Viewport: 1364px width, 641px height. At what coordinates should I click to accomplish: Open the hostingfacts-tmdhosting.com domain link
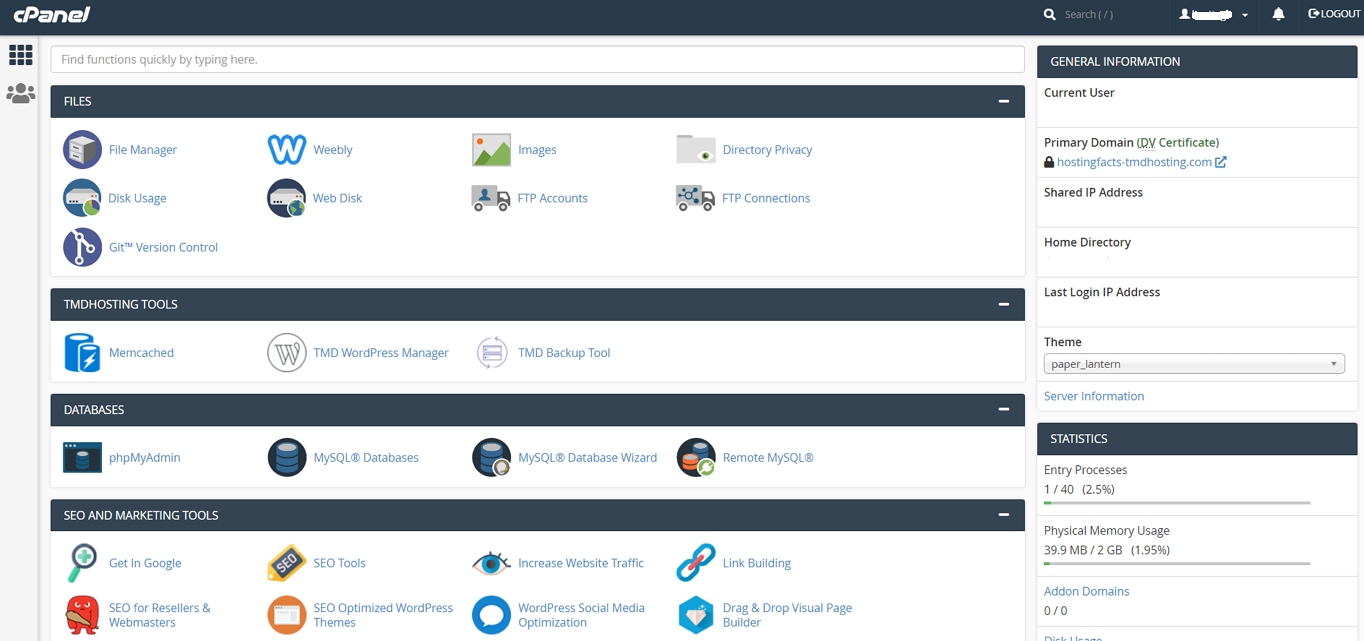pyautogui.click(x=1134, y=162)
